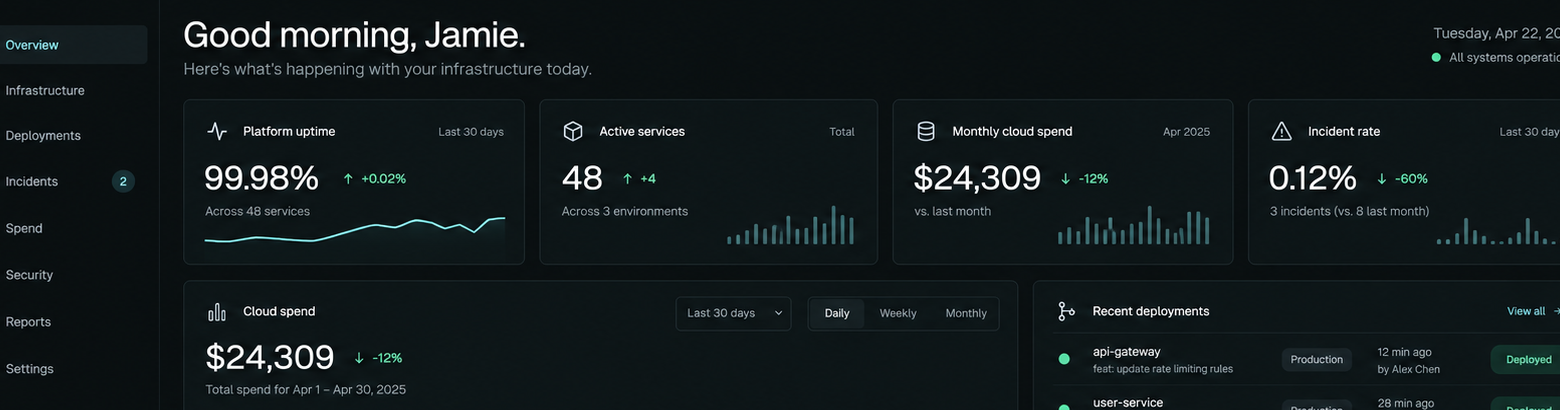1560x410 pixels.
Task: Click the '12 min ago' timestamp
Action: click(x=1404, y=352)
